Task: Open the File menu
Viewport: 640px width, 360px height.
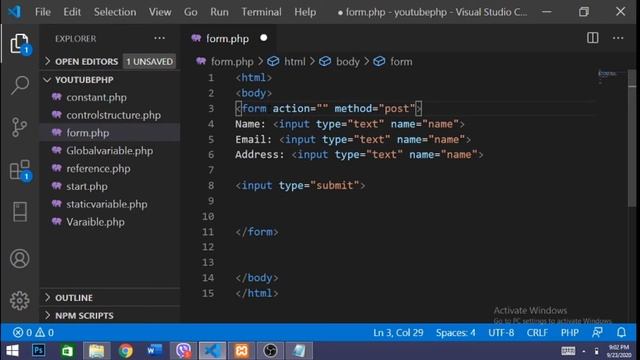Action: tap(43, 12)
